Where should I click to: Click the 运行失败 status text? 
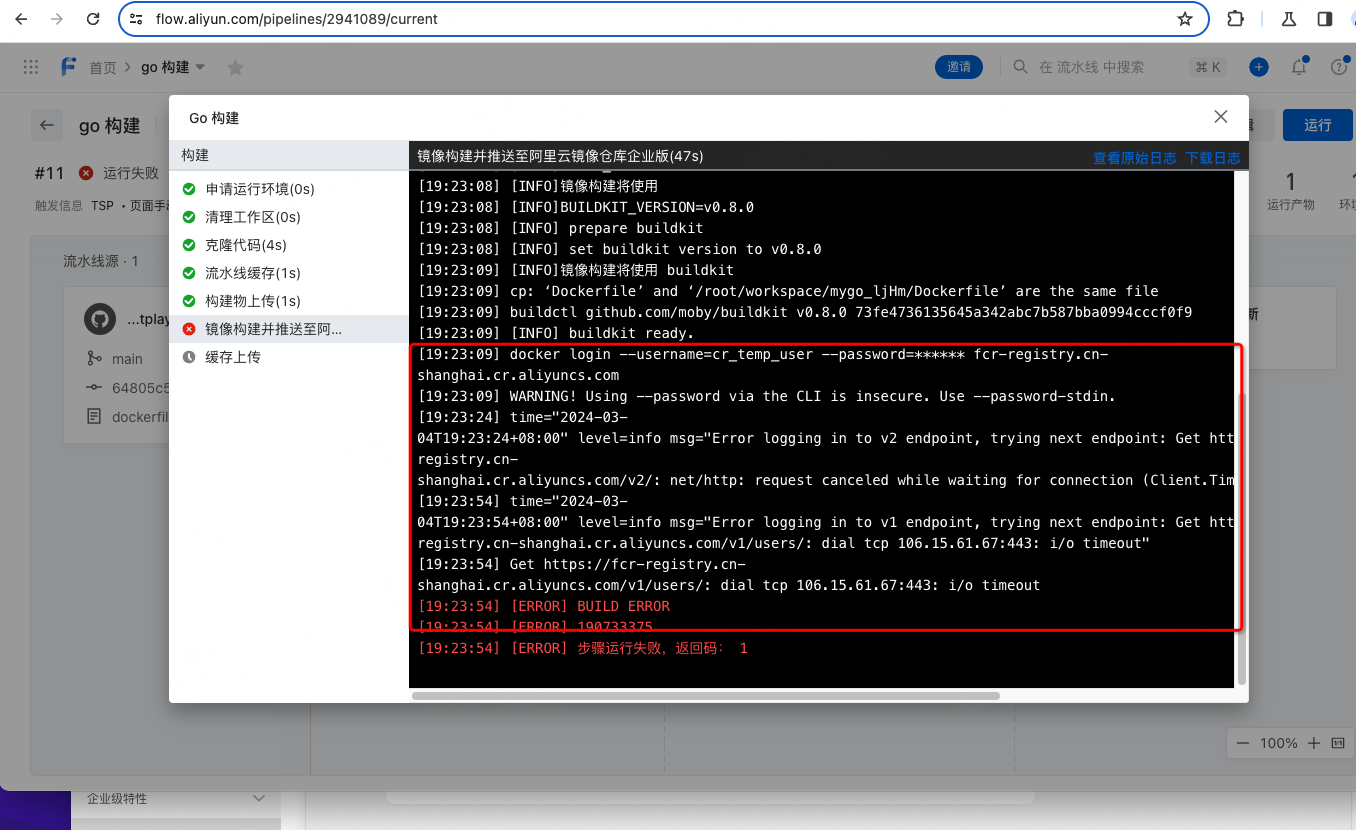(130, 173)
